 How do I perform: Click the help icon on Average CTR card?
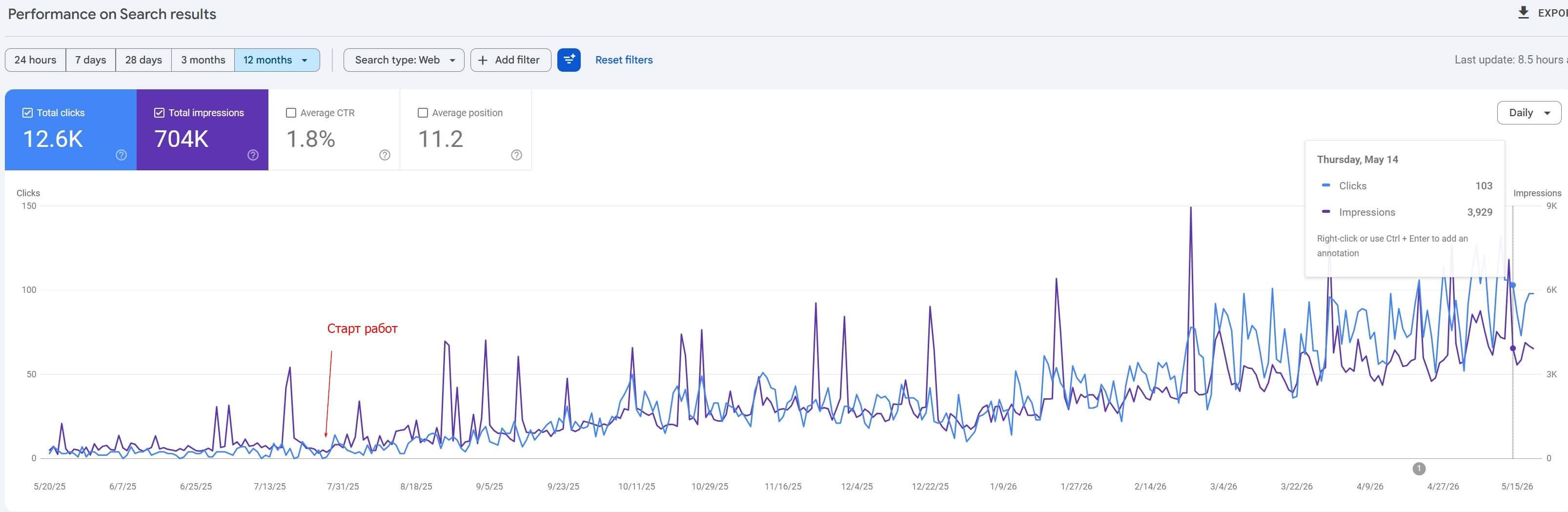pos(385,155)
